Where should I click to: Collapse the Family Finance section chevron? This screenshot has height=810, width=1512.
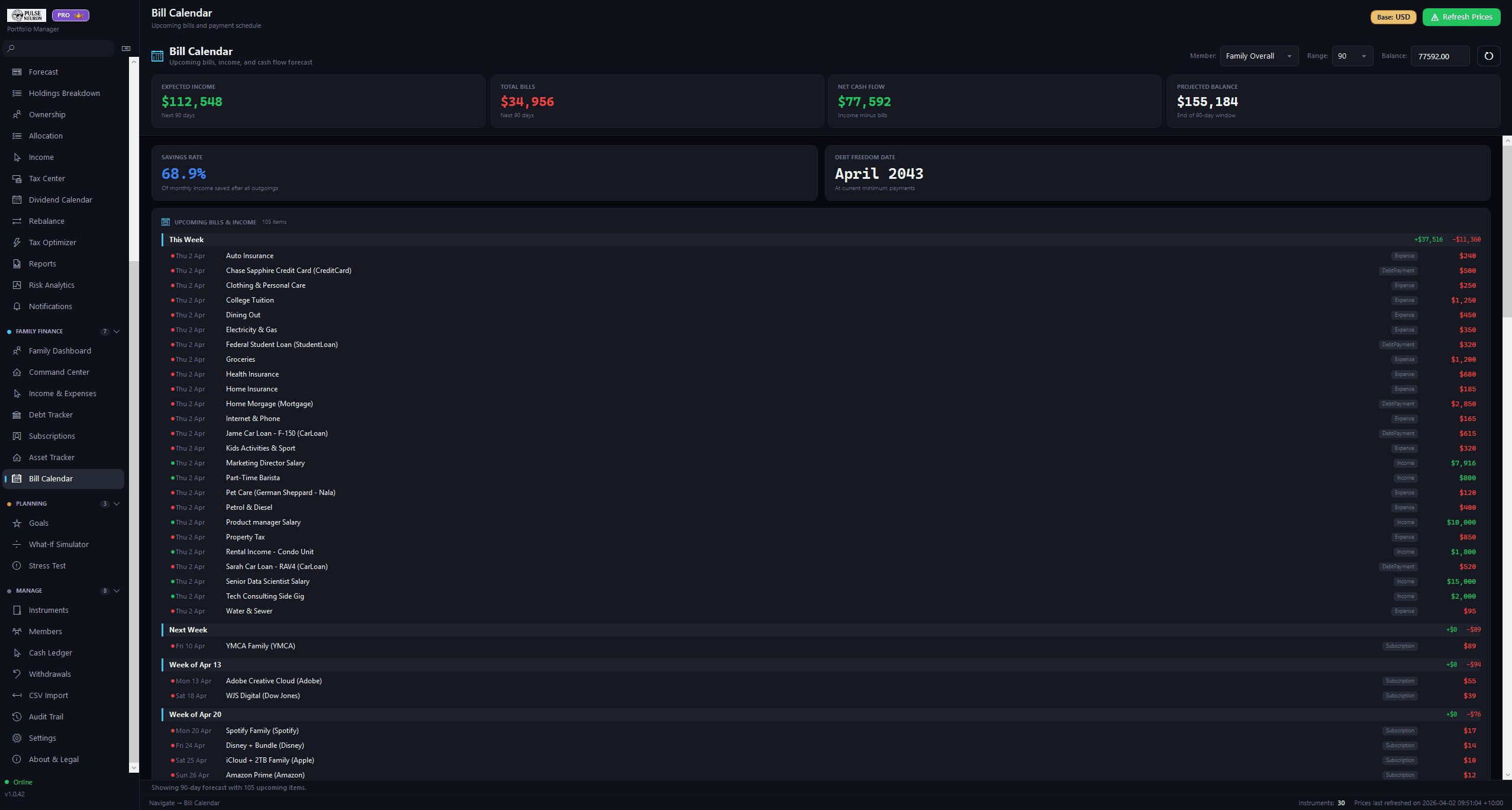point(117,332)
